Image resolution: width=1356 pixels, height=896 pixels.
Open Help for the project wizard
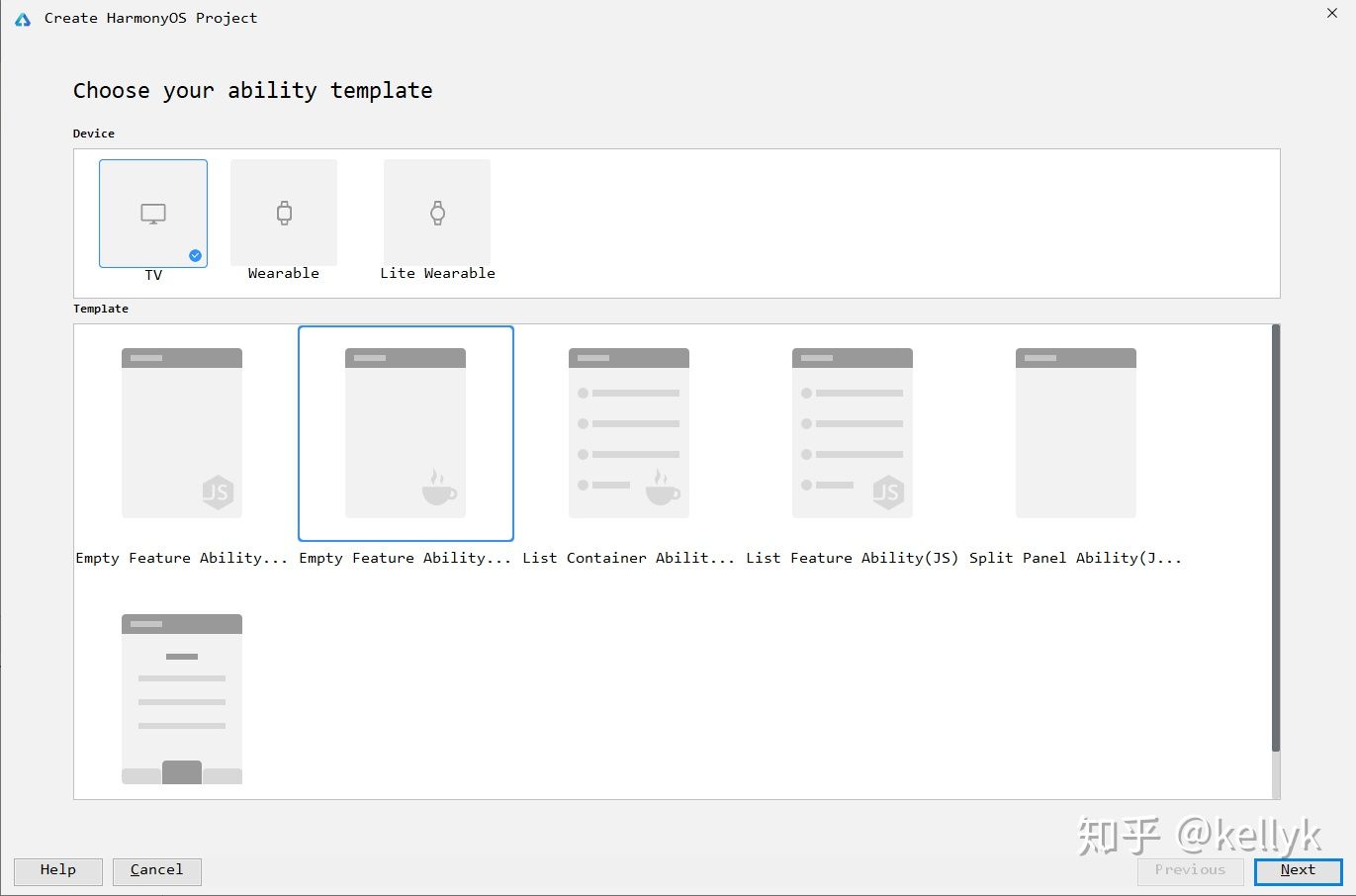click(58, 870)
